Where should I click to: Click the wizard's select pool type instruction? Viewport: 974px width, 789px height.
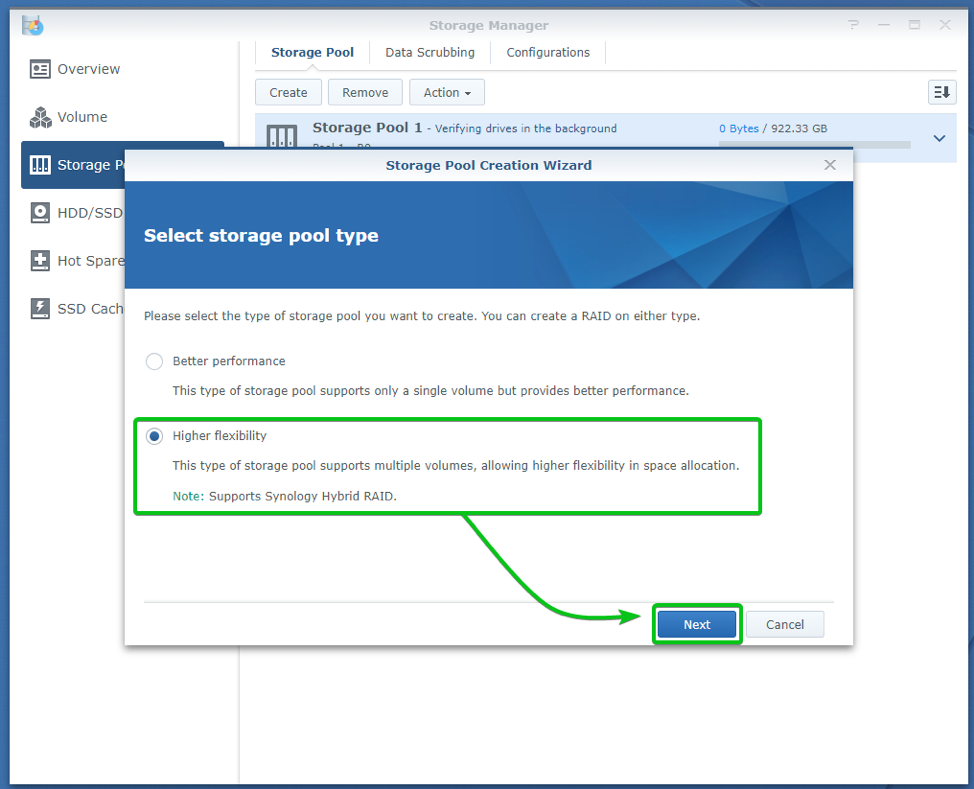coord(422,316)
